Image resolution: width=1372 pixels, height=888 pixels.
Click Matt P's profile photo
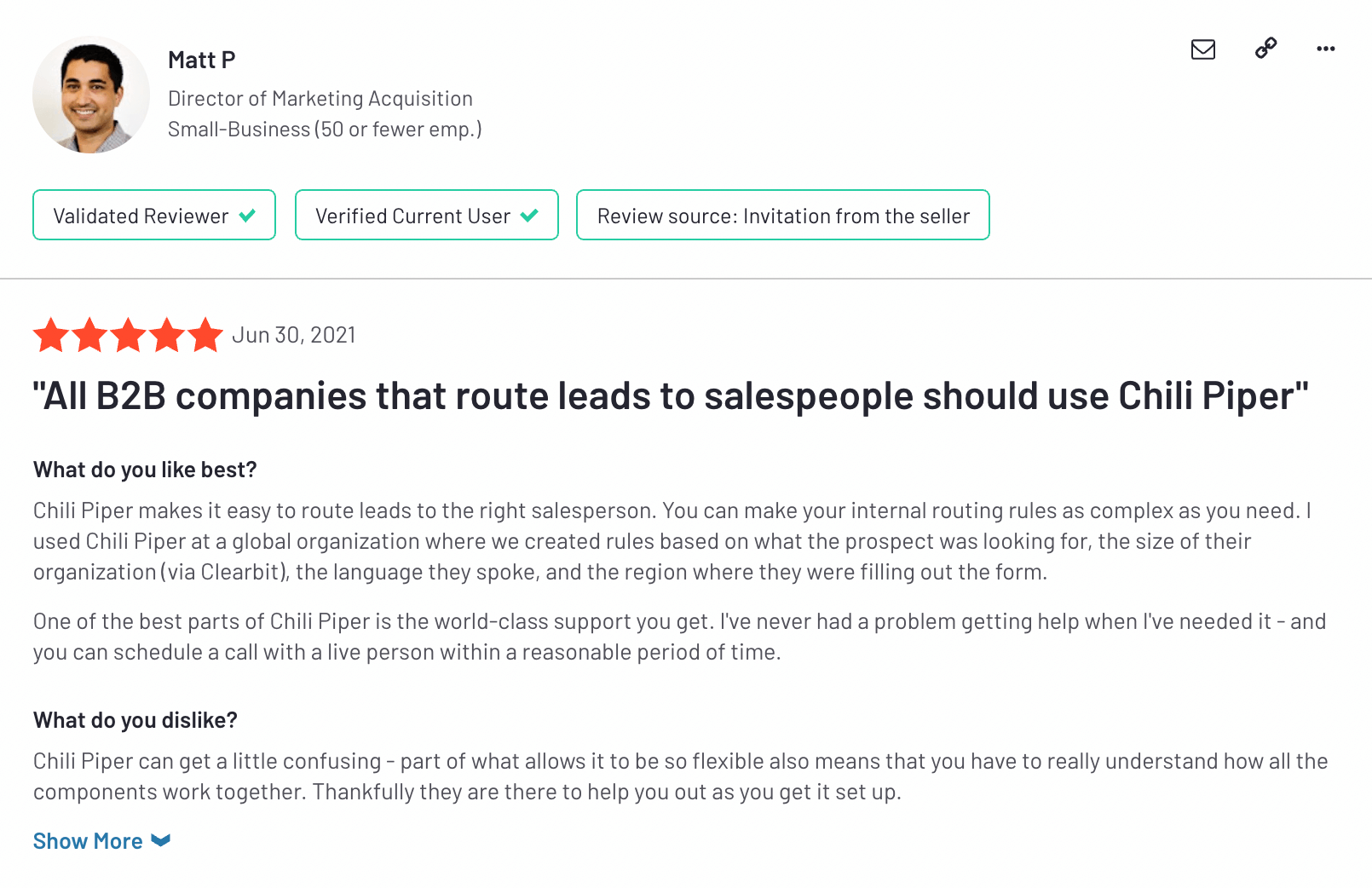(x=91, y=95)
